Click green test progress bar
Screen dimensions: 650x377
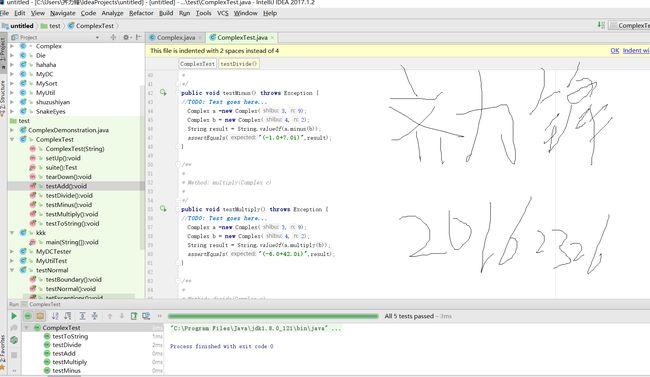coord(273,316)
